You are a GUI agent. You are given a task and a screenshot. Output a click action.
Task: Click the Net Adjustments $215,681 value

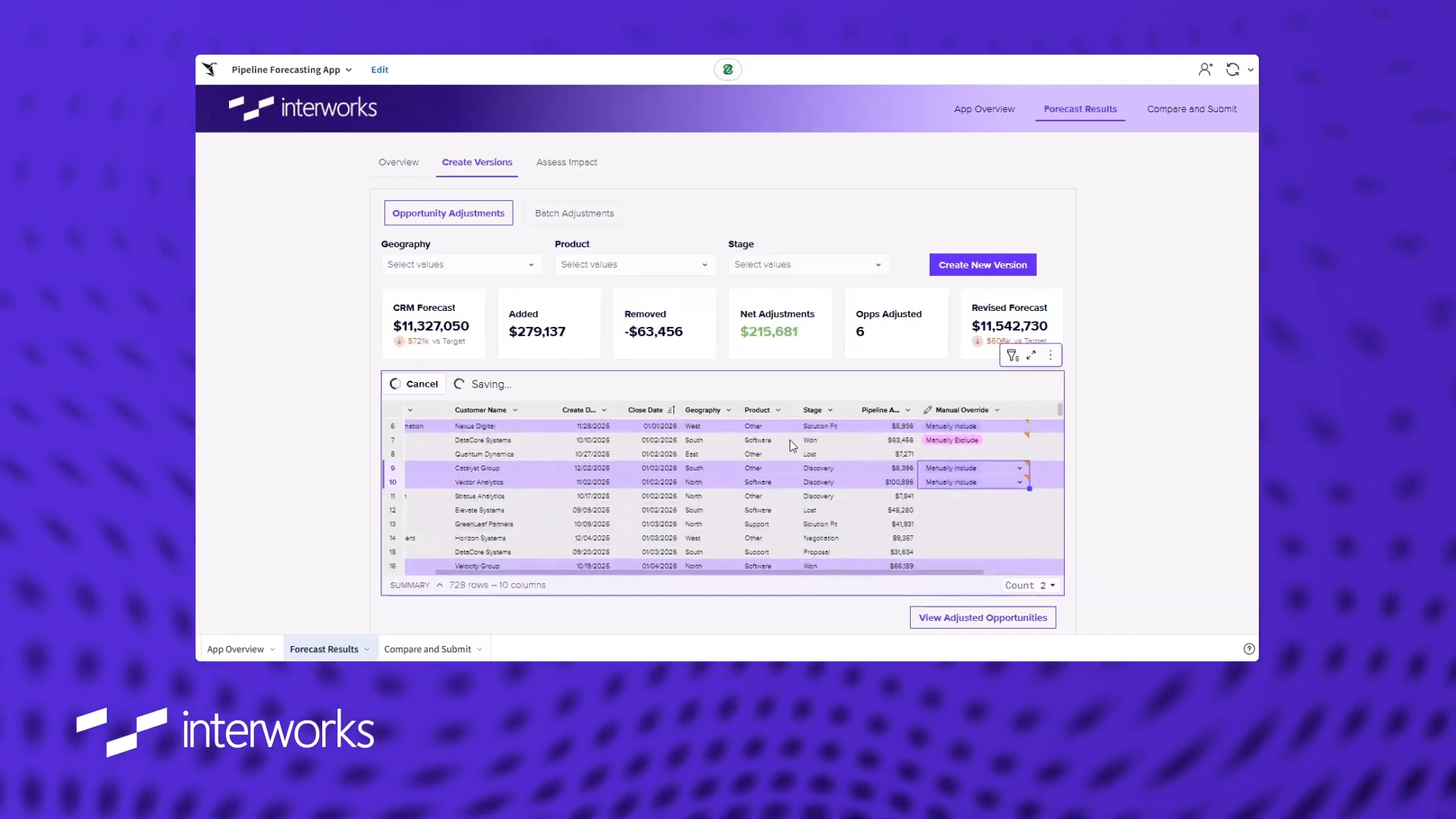point(769,332)
